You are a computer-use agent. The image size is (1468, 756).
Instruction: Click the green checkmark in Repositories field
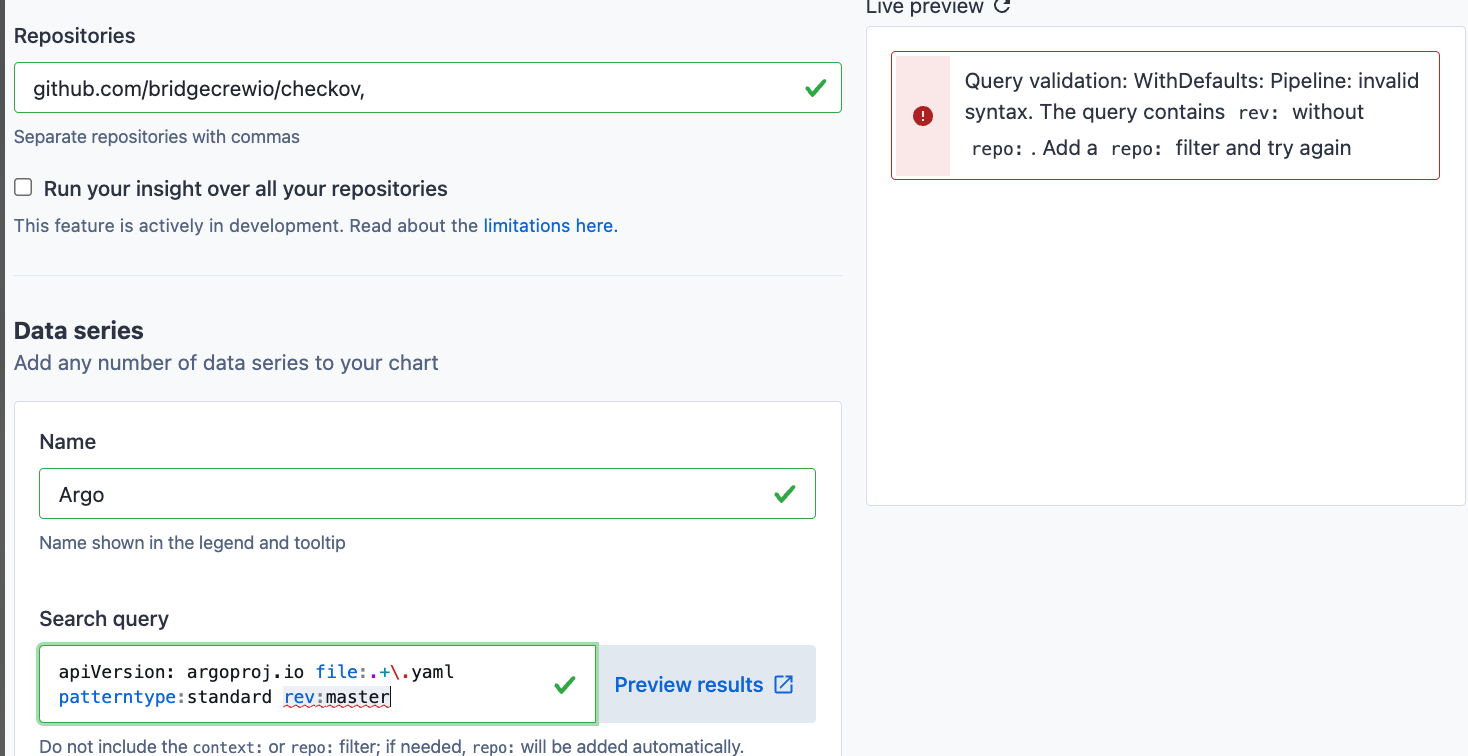pos(815,88)
